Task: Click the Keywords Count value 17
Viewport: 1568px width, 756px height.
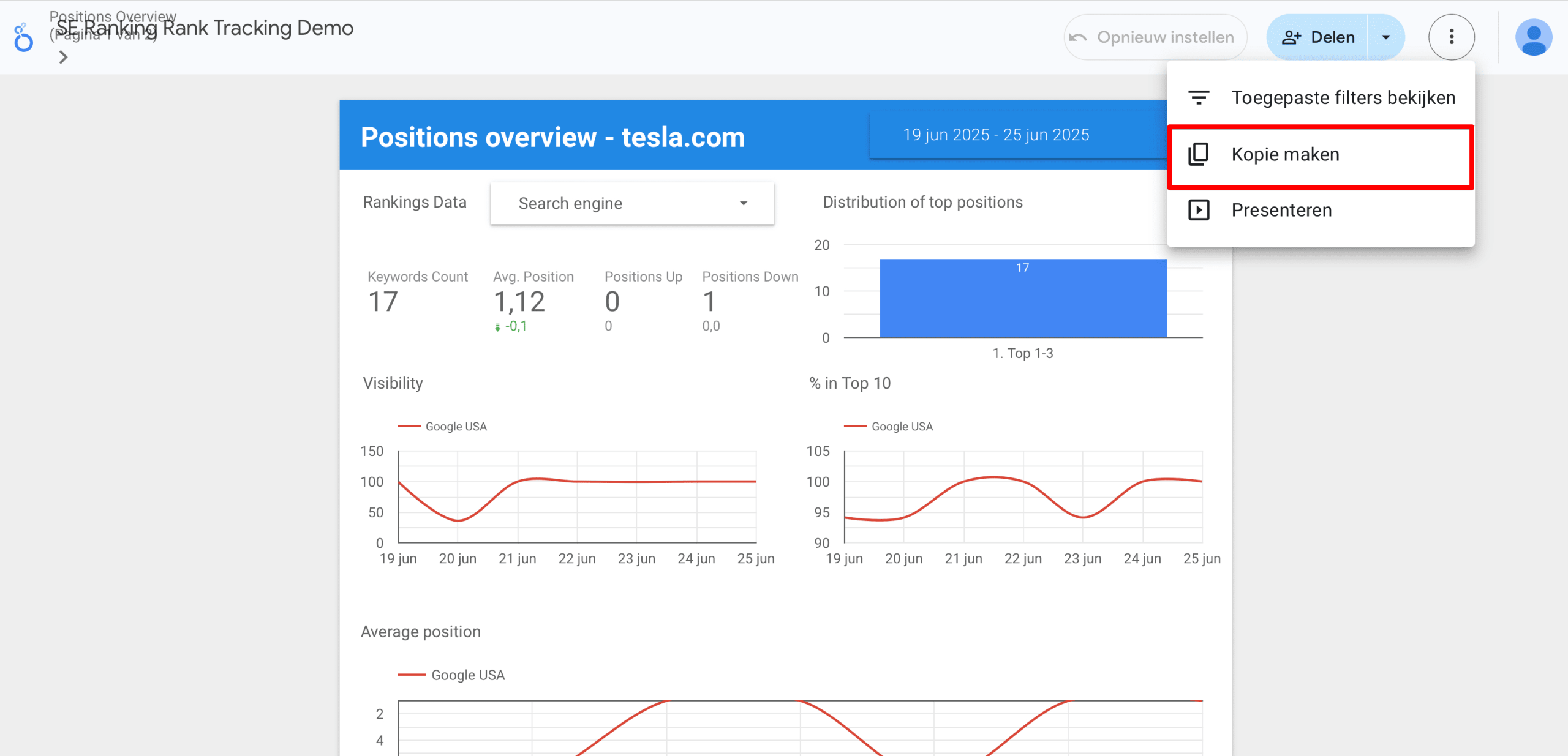Action: (383, 302)
